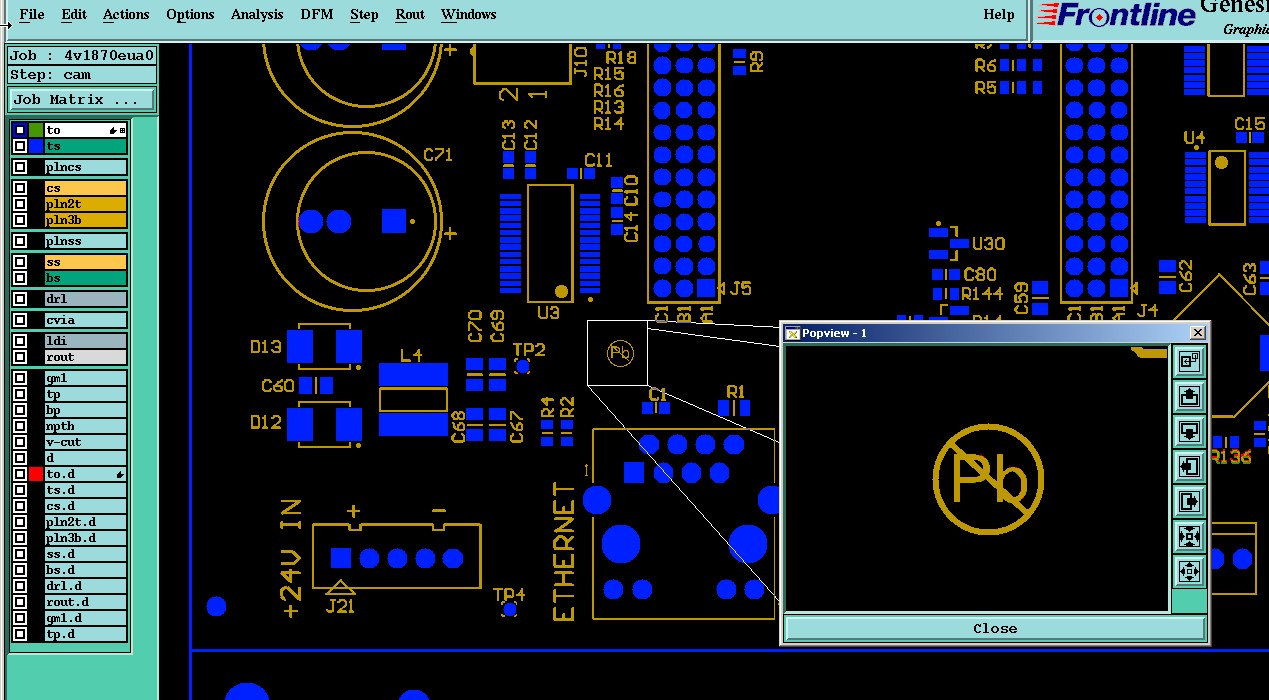The width and height of the screenshot is (1269, 700).
Task: Expand the DFM menu
Action: point(317,14)
